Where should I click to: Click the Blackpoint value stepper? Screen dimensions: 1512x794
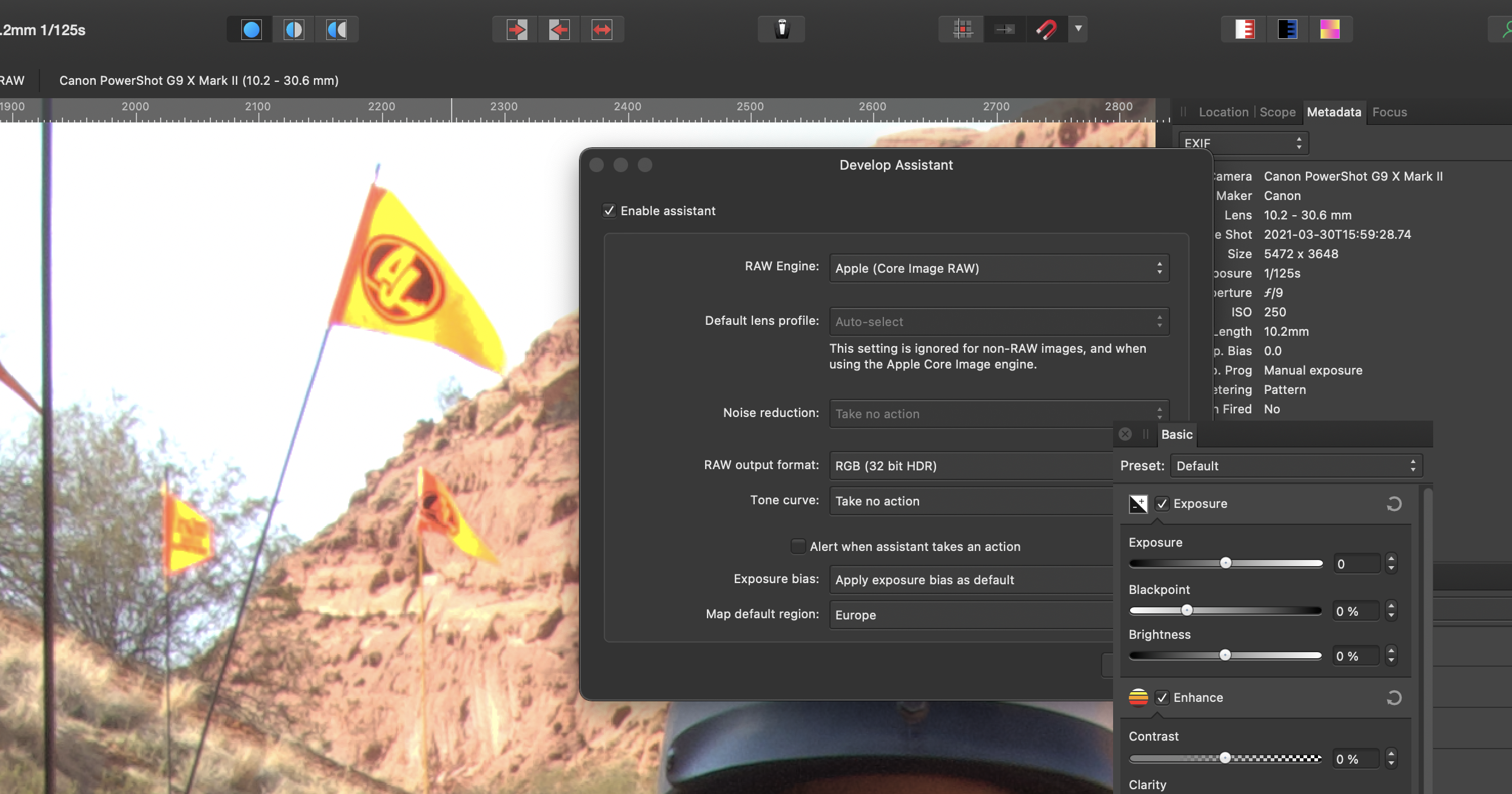(x=1391, y=611)
